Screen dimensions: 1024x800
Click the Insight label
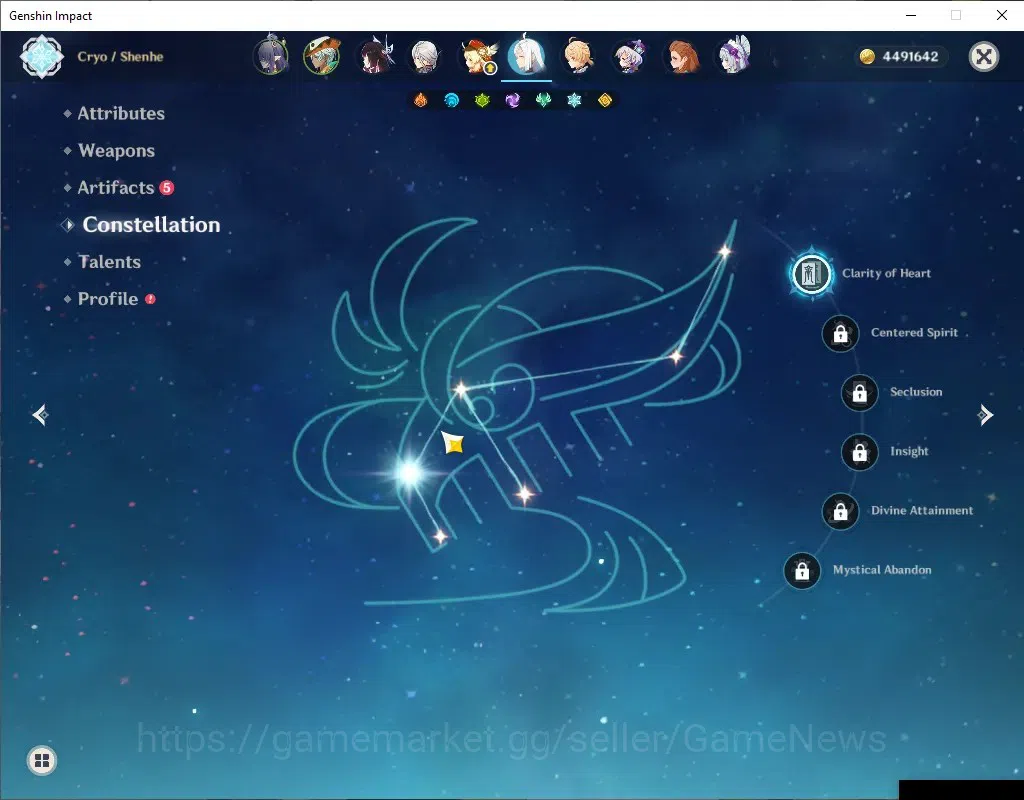pos(909,451)
